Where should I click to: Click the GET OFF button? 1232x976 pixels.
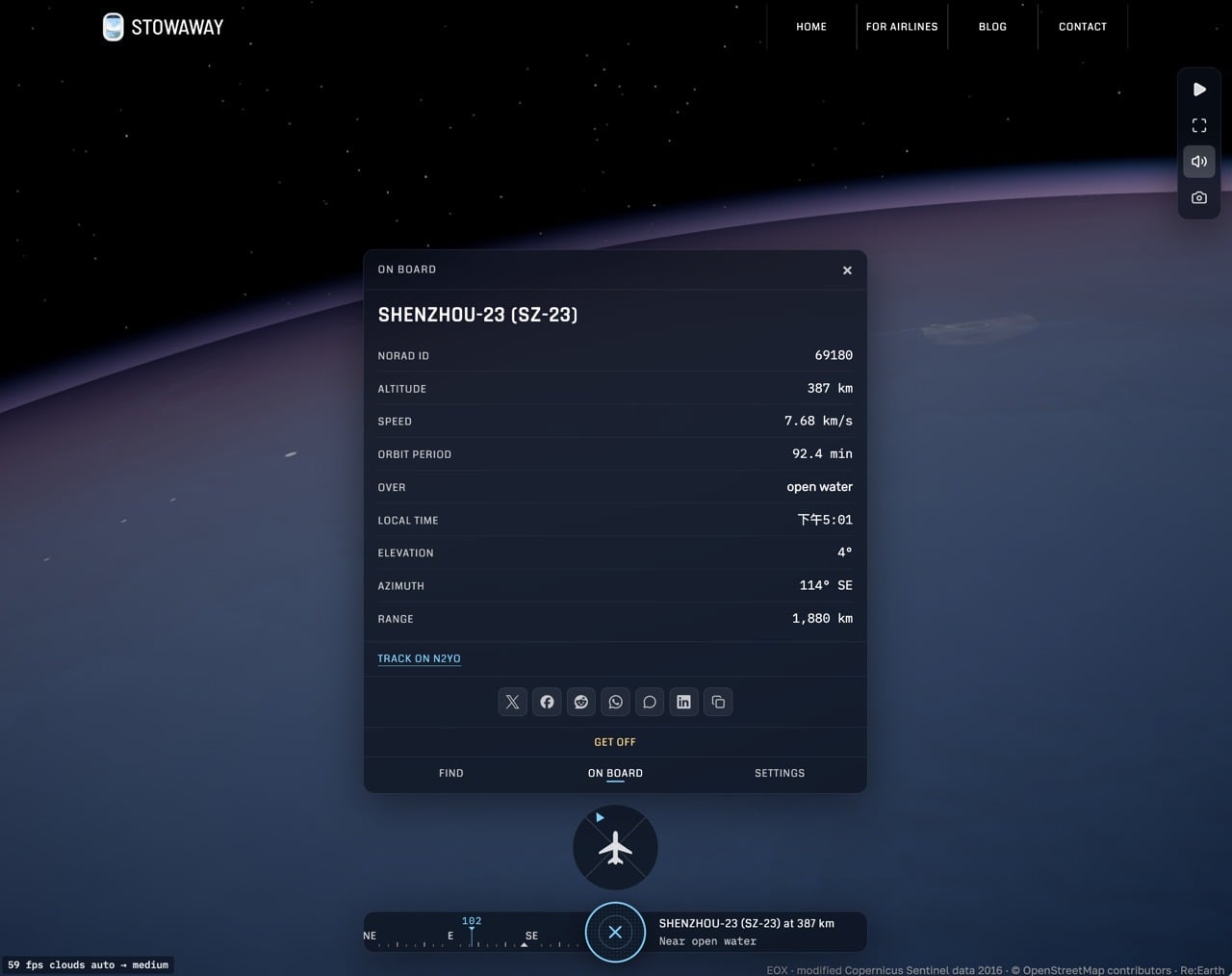pos(615,742)
